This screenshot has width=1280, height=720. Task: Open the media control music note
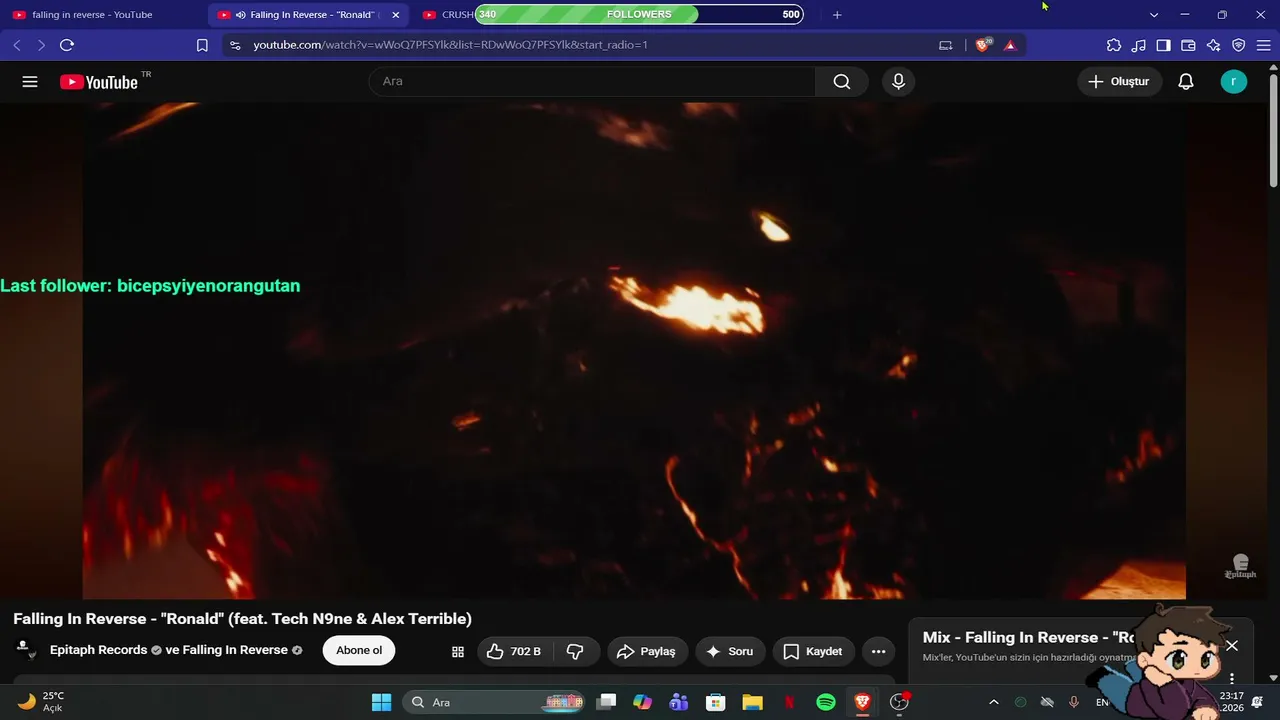[1139, 45]
